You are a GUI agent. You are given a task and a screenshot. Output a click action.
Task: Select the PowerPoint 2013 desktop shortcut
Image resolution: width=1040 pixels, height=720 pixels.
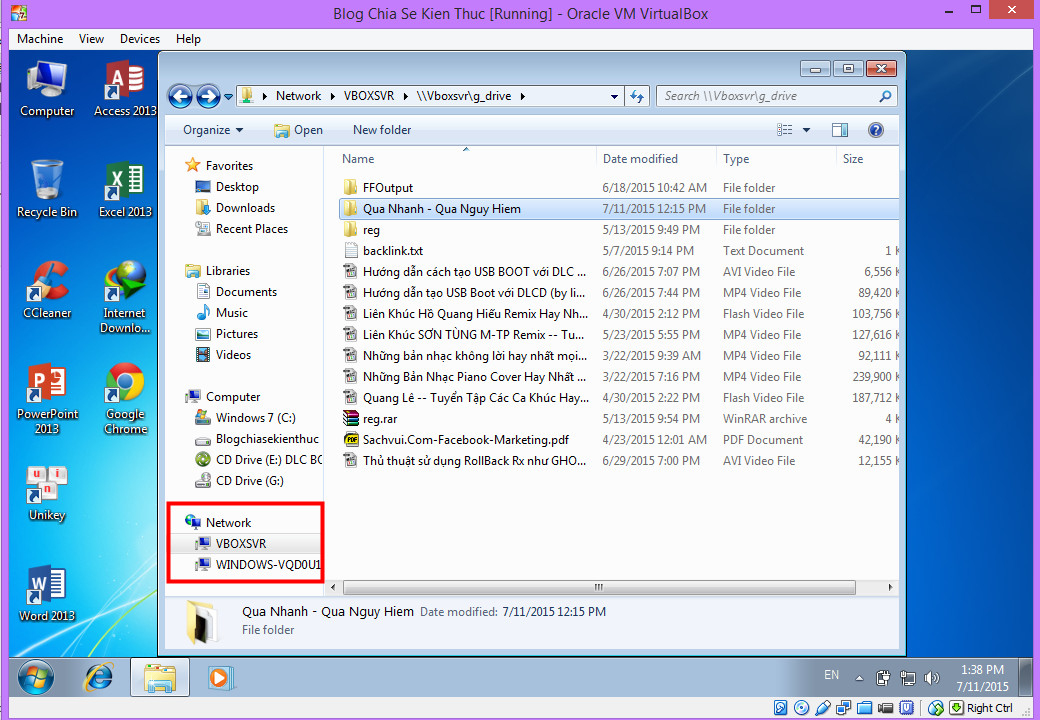click(x=46, y=398)
